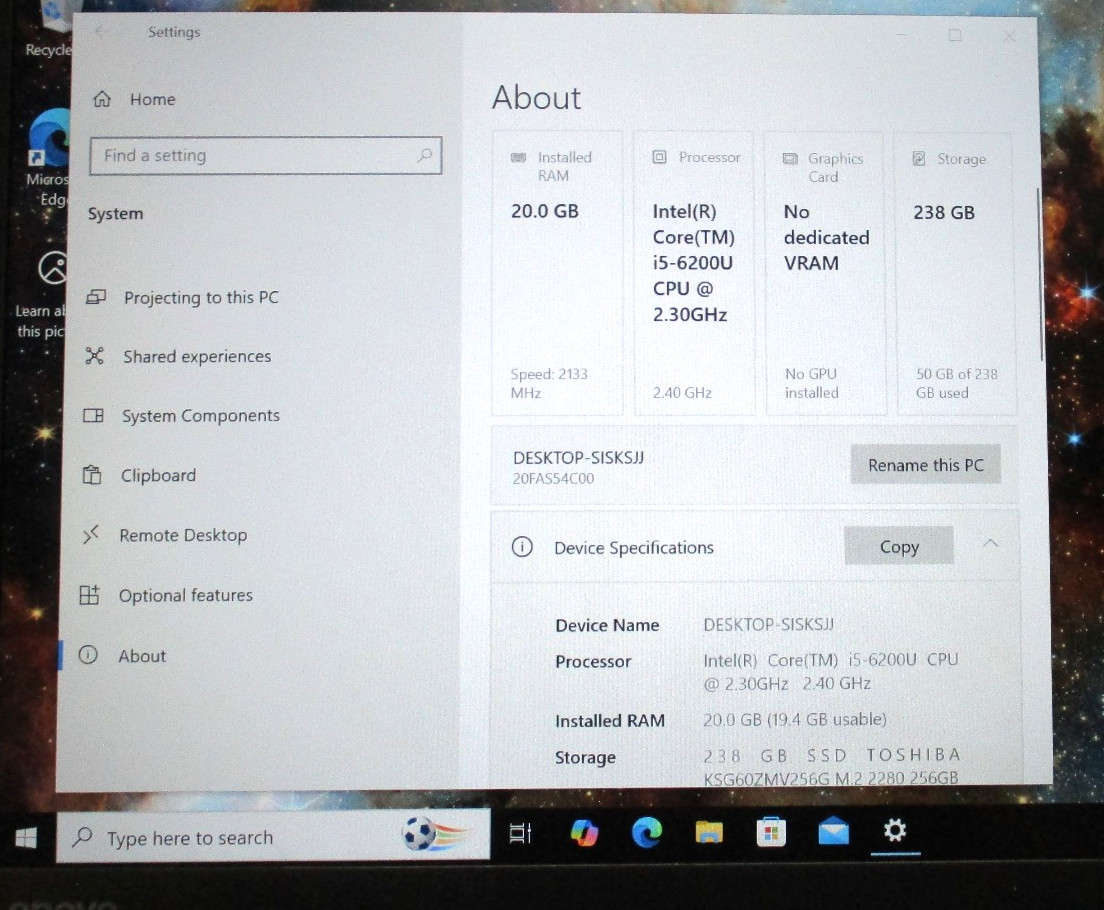Click Learn about this picture desktop icon
The width and height of the screenshot is (1104, 910).
pos(42,296)
